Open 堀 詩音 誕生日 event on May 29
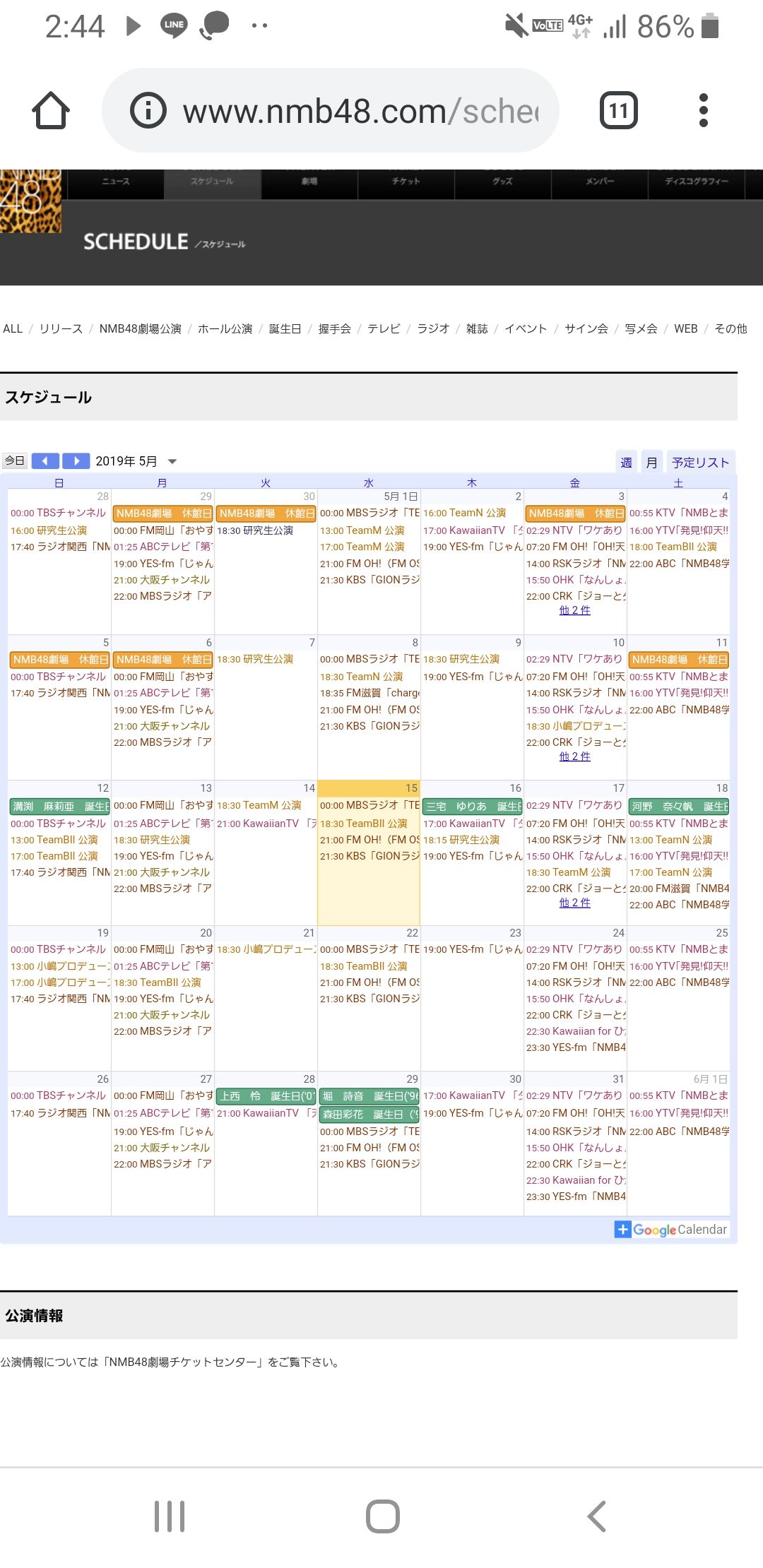This screenshot has width=763, height=1568. pos(369,1096)
